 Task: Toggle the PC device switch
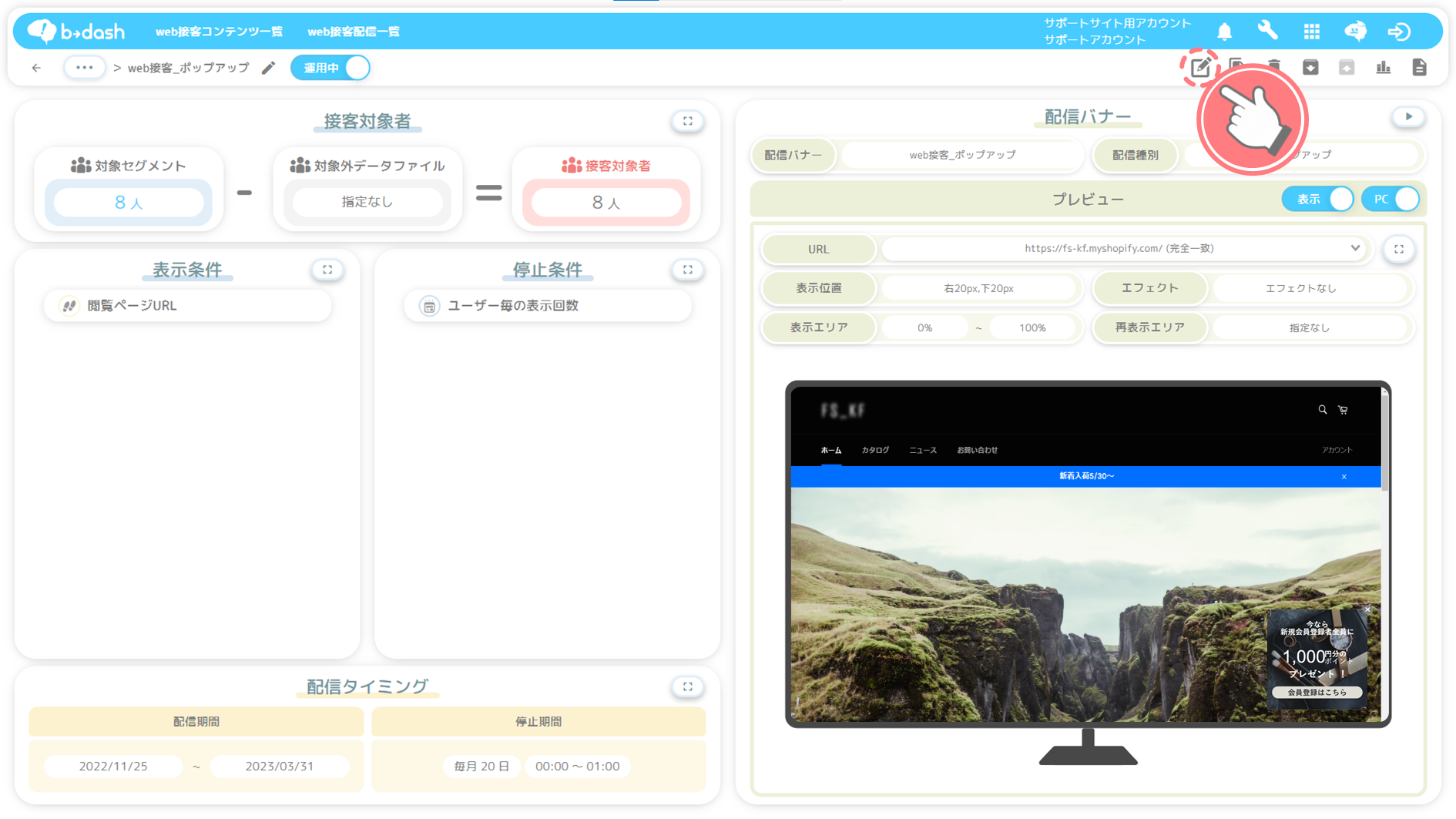pyautogui.click(x=1391, y=200)
